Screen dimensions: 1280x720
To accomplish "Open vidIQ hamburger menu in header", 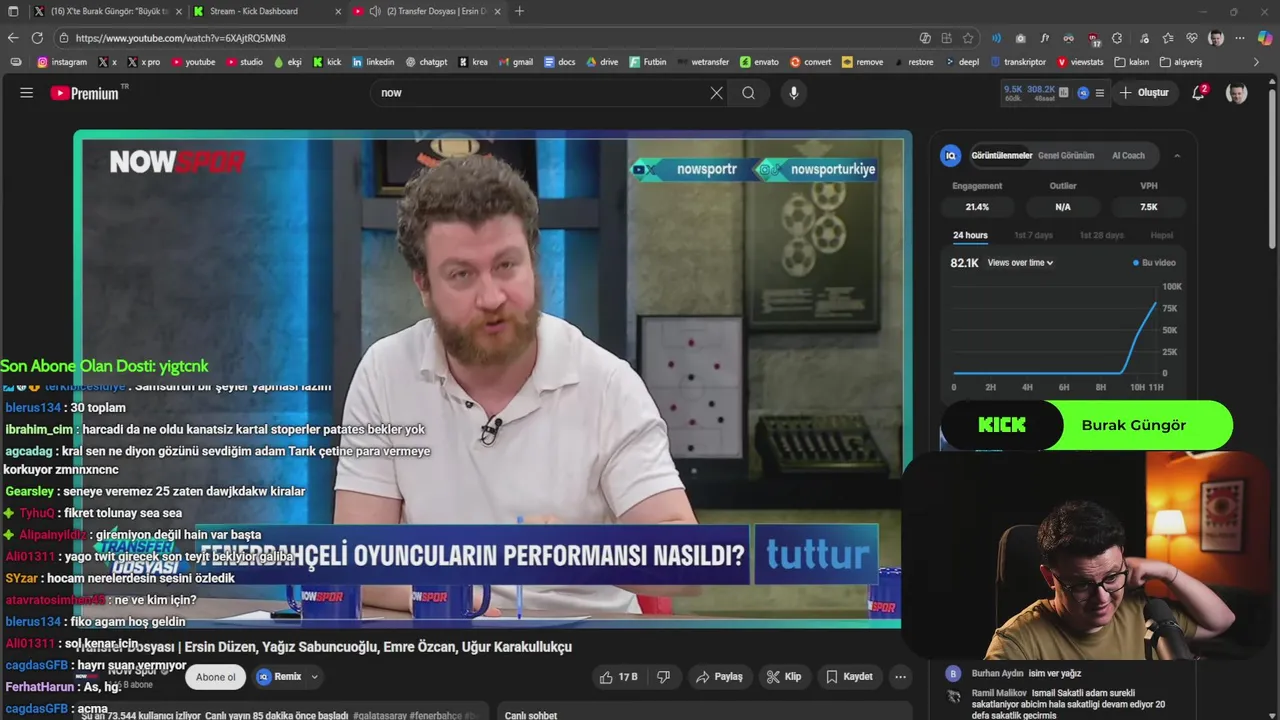I will [1100, 93].
